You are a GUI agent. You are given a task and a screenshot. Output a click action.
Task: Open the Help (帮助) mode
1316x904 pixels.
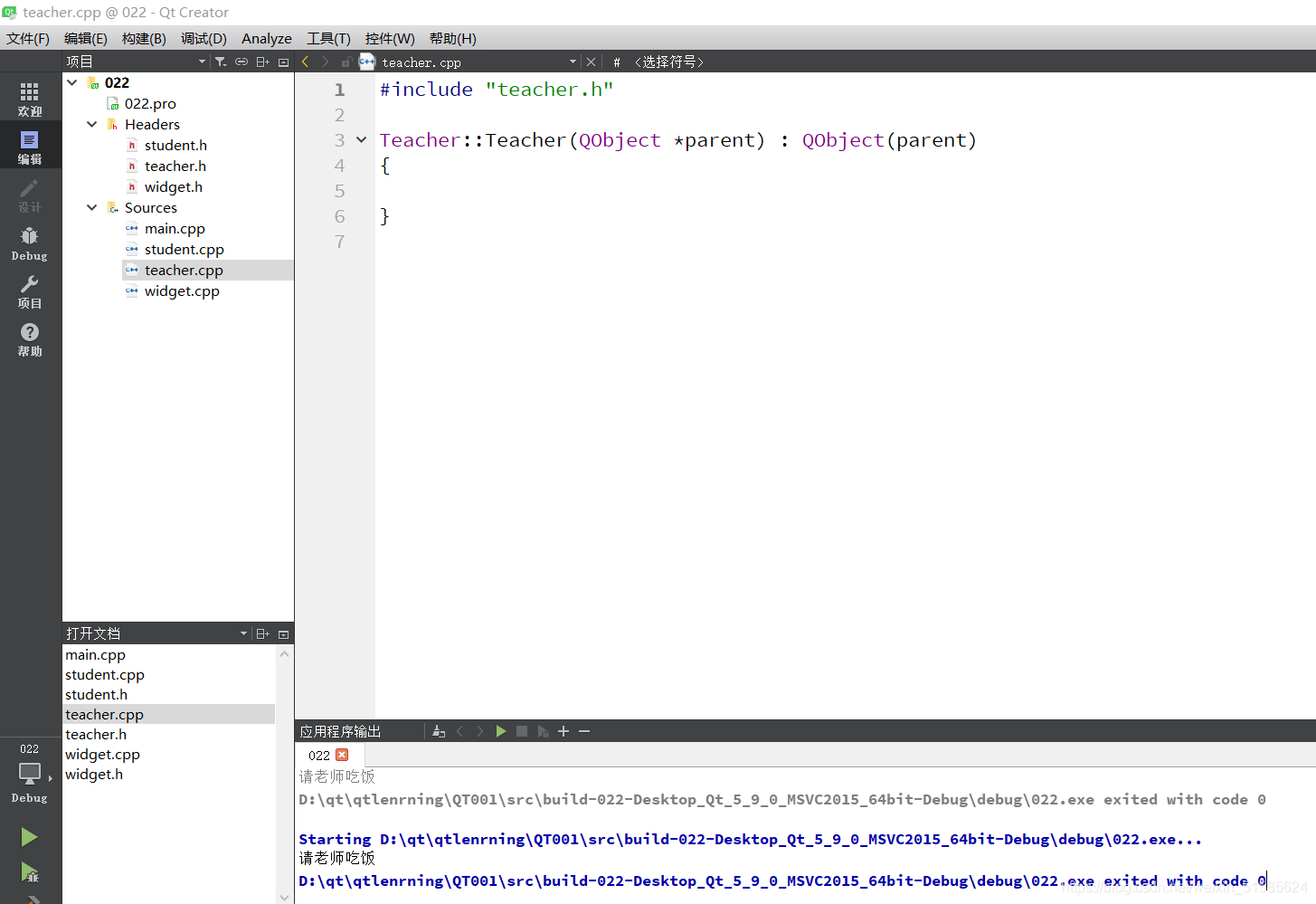[30, 338]
